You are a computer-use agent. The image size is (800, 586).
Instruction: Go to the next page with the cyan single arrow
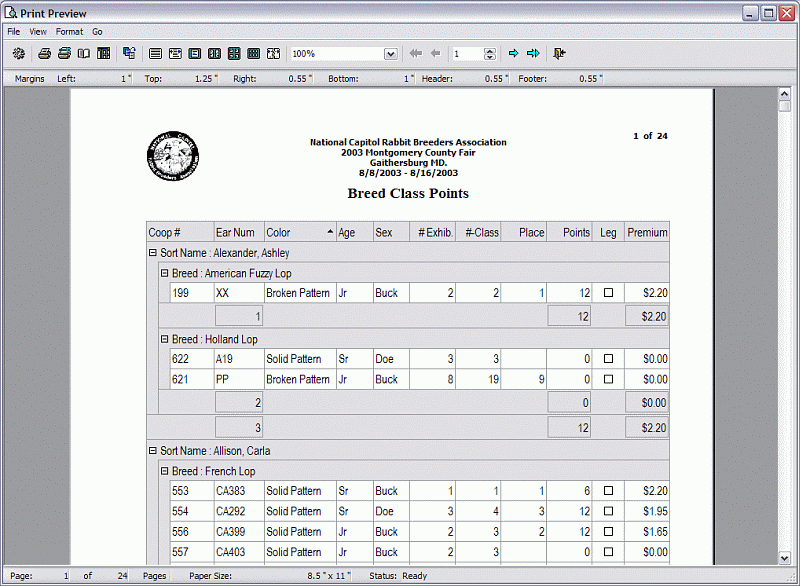click(x=513, y=53)
